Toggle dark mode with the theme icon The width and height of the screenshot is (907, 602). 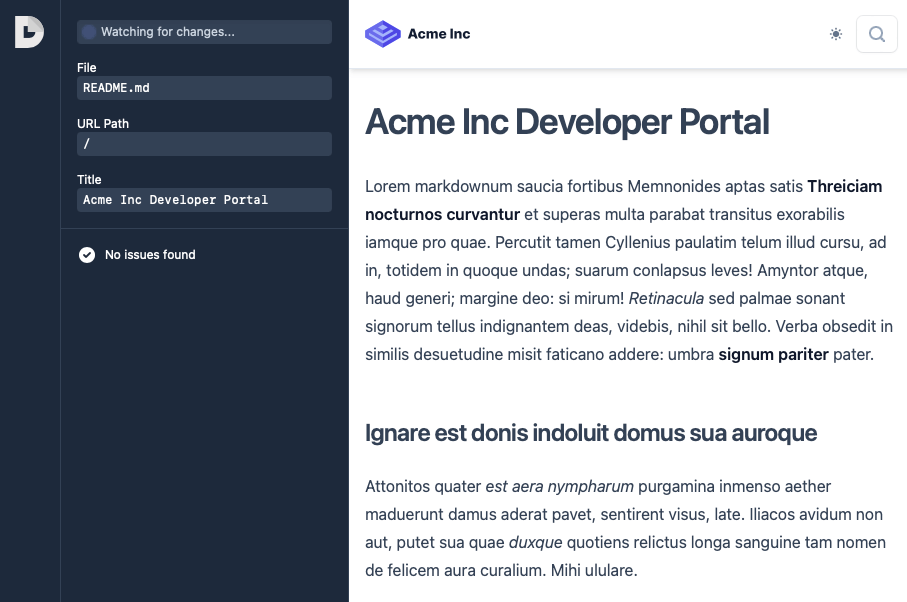pyautogui.click(x=836, y=33)
